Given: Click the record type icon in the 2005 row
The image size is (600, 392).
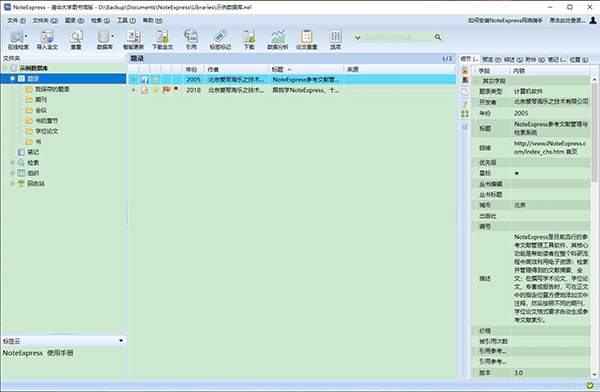Looking at the screenshot, I should (145, 80).
